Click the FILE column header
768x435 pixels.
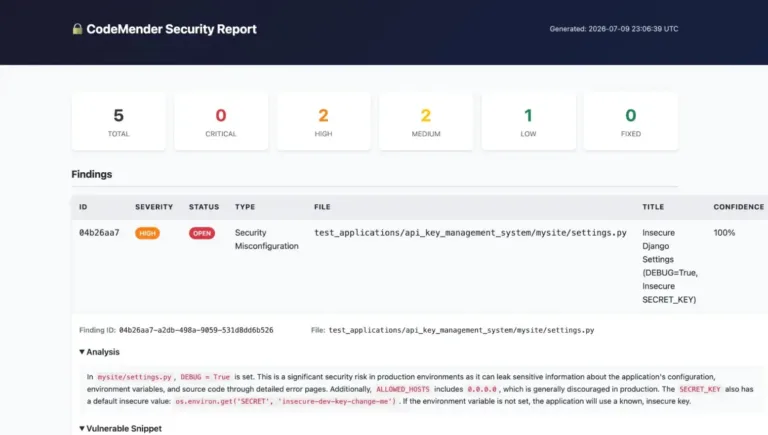coord(322,207)
